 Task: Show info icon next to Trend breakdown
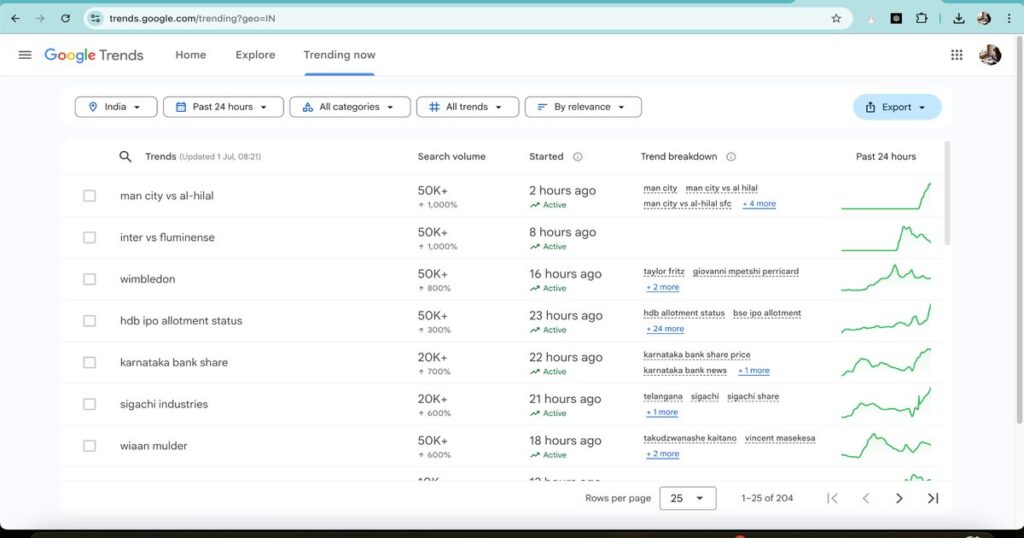pyautogui.click(x=731, y=157)
